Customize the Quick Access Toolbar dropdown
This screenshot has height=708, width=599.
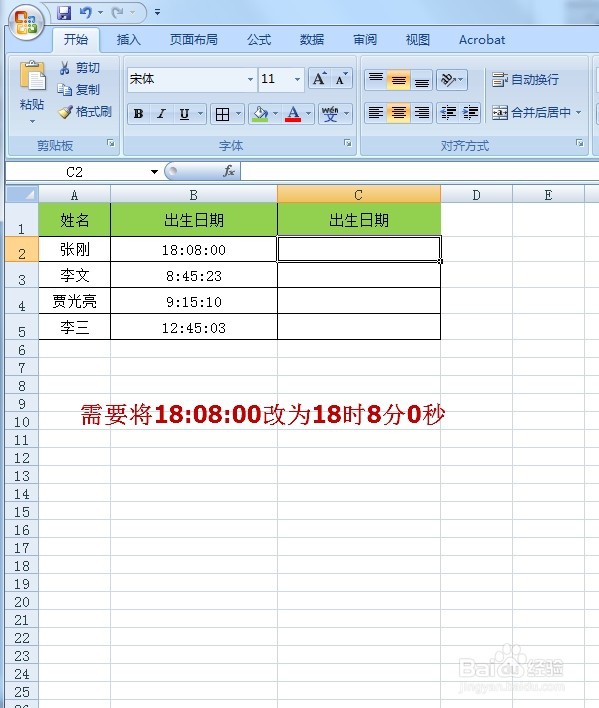tap(157, 13)
